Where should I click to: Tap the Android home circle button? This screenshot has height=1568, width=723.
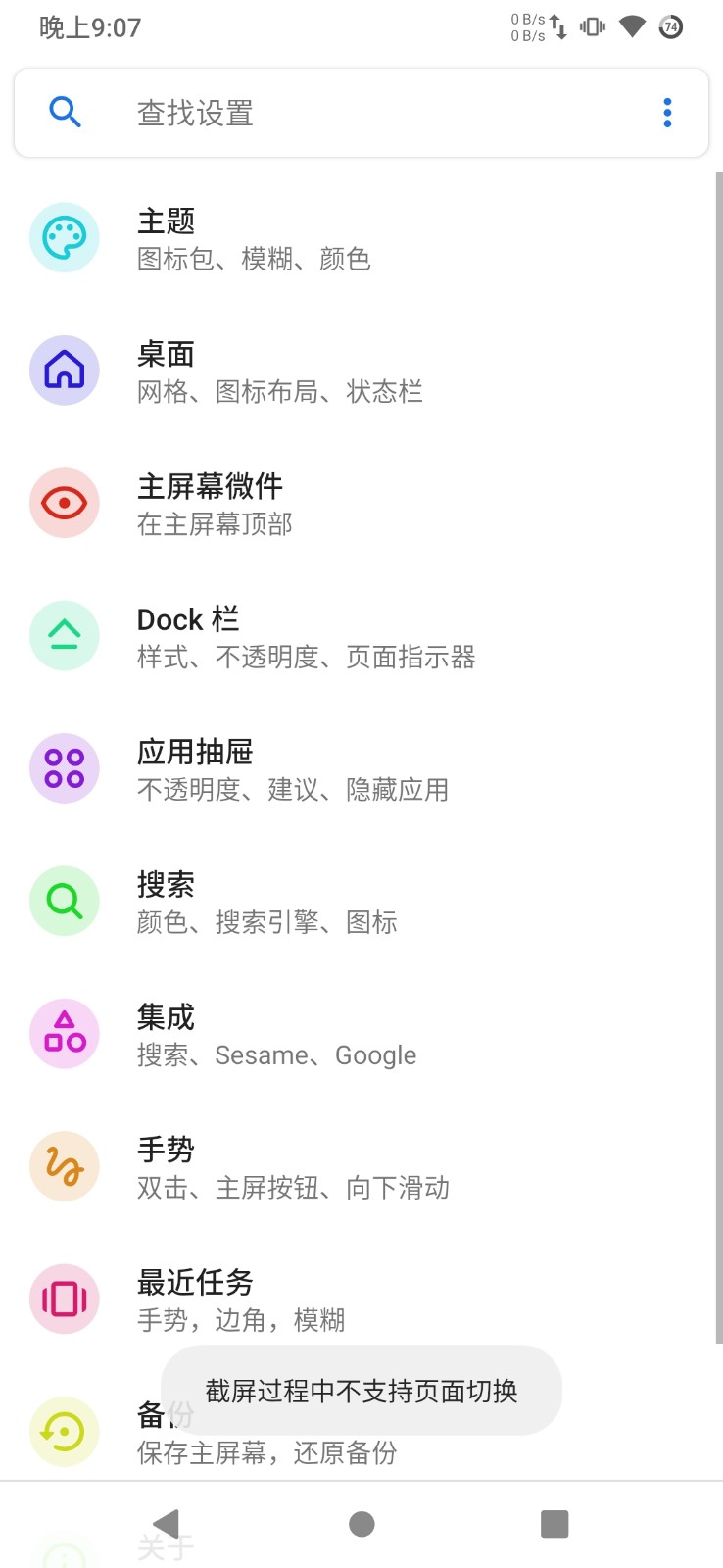[x=361, y=1524]
